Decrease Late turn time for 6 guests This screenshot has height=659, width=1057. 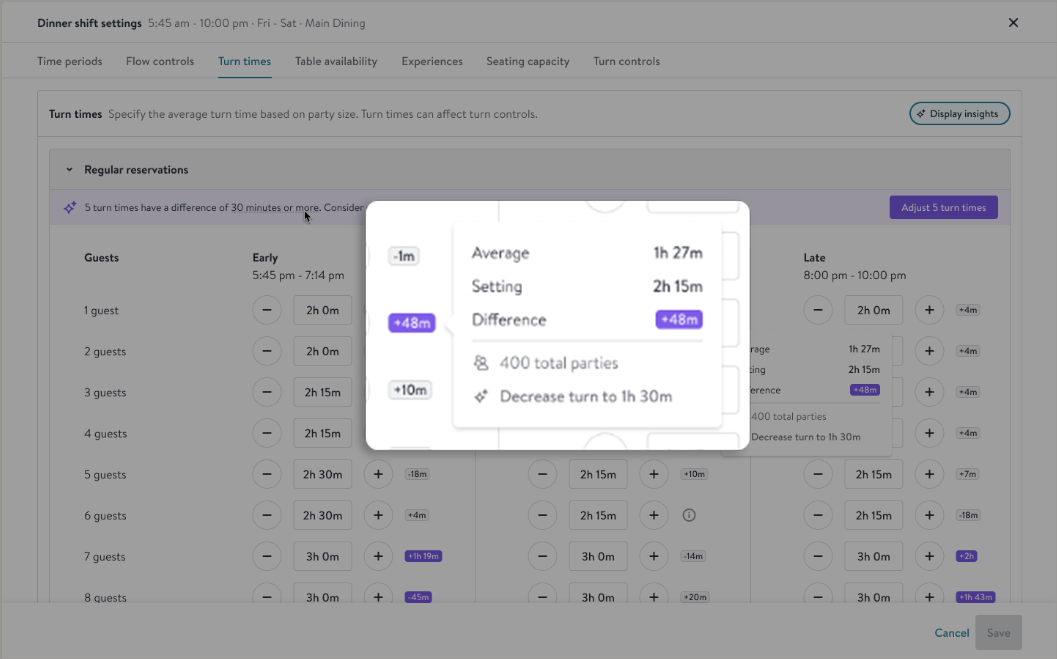pos(818,515)
